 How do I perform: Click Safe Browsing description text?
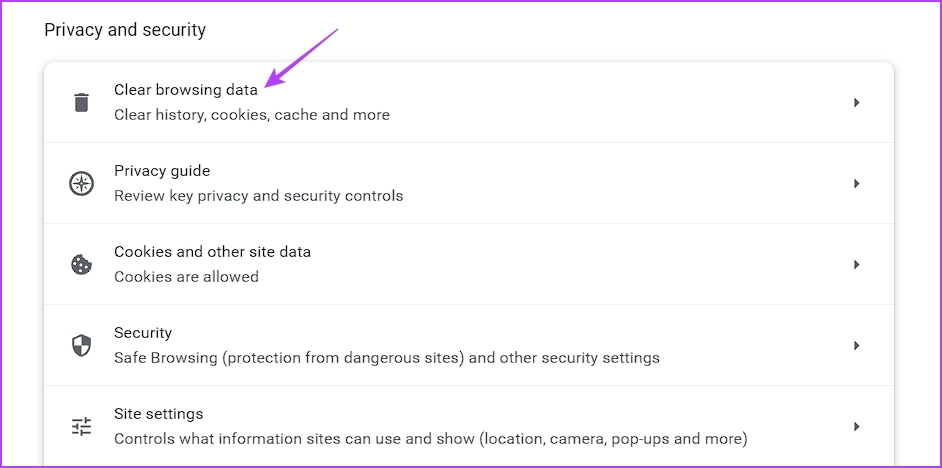click(x=387, y=359)
